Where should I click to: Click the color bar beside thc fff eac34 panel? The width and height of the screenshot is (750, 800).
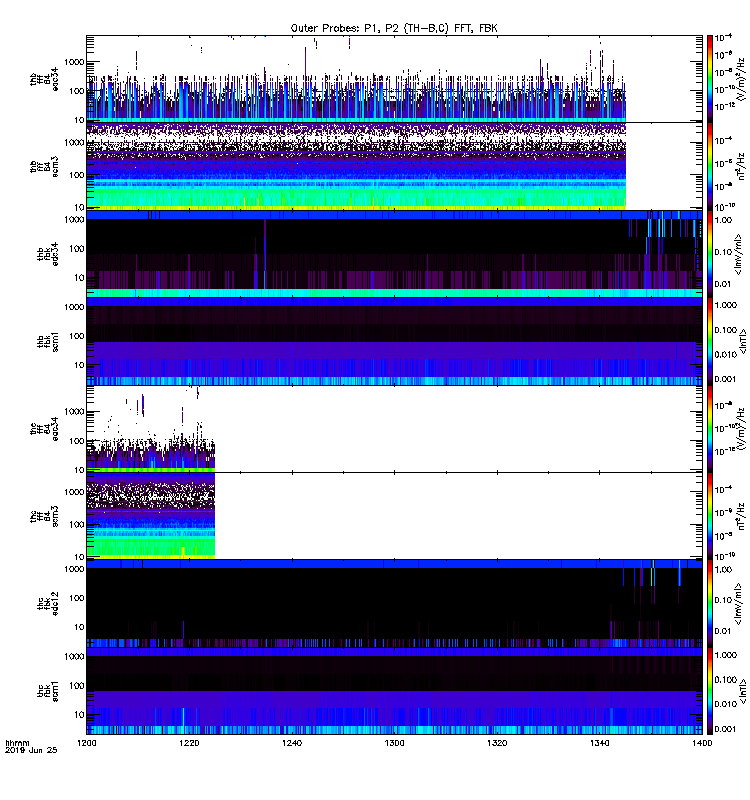[x=710, y=429]
